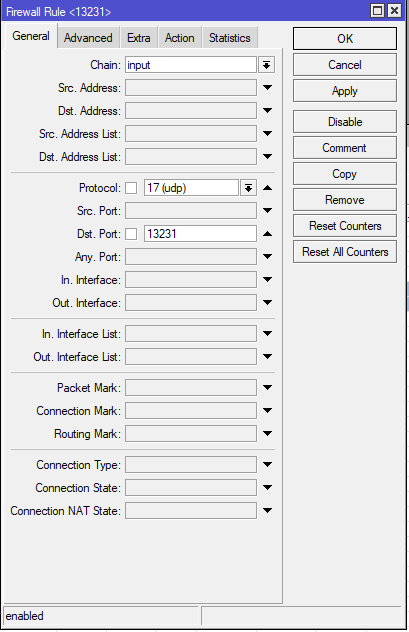Expand the Packet Mark field
The image size is (409, 632).
tap(268, 387)
